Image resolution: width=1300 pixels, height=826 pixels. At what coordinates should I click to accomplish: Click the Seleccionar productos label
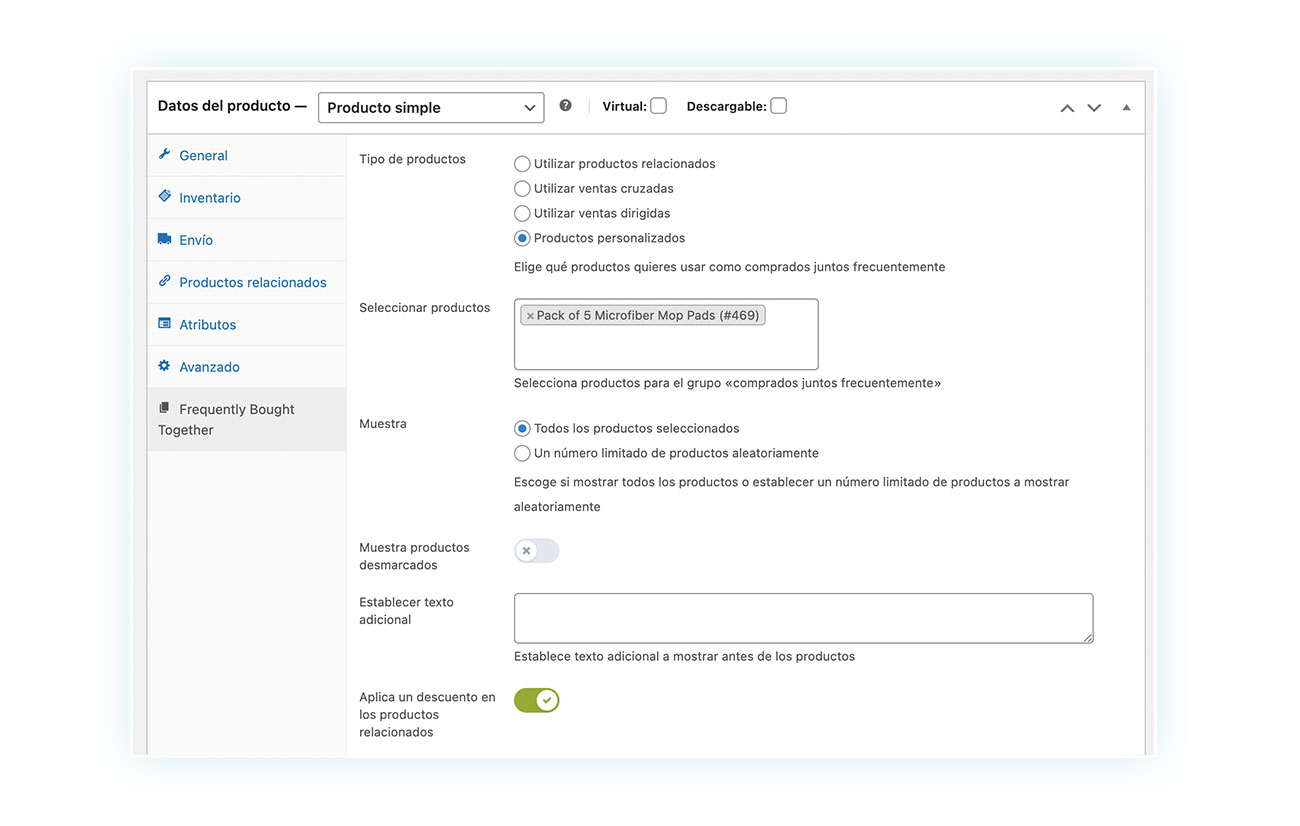point(424,307)
